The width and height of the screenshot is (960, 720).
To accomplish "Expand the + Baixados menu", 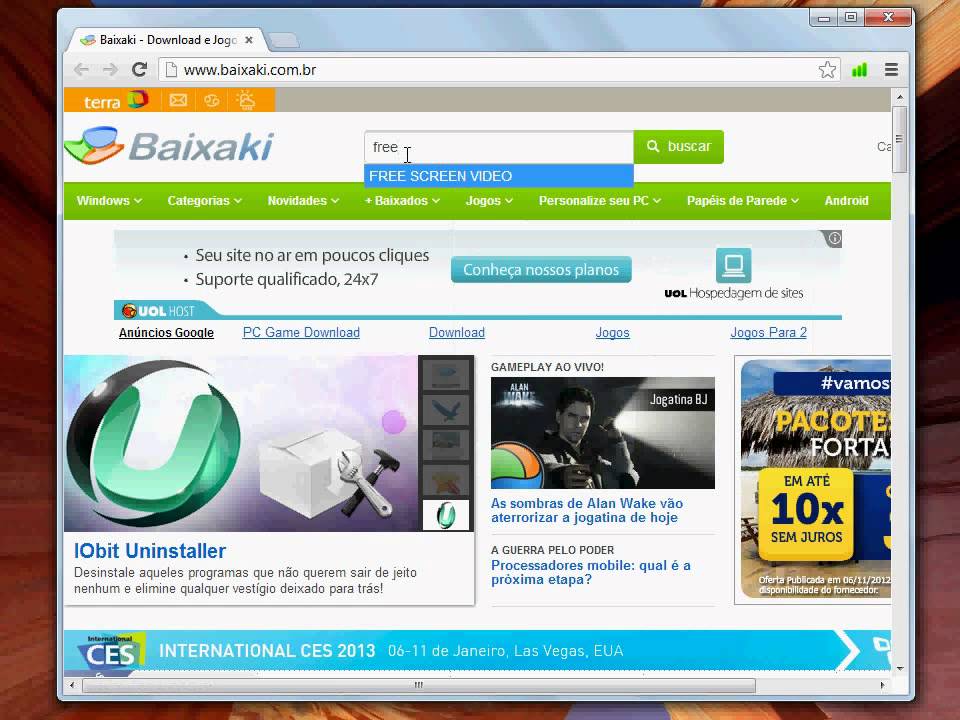I will [402, 201].
